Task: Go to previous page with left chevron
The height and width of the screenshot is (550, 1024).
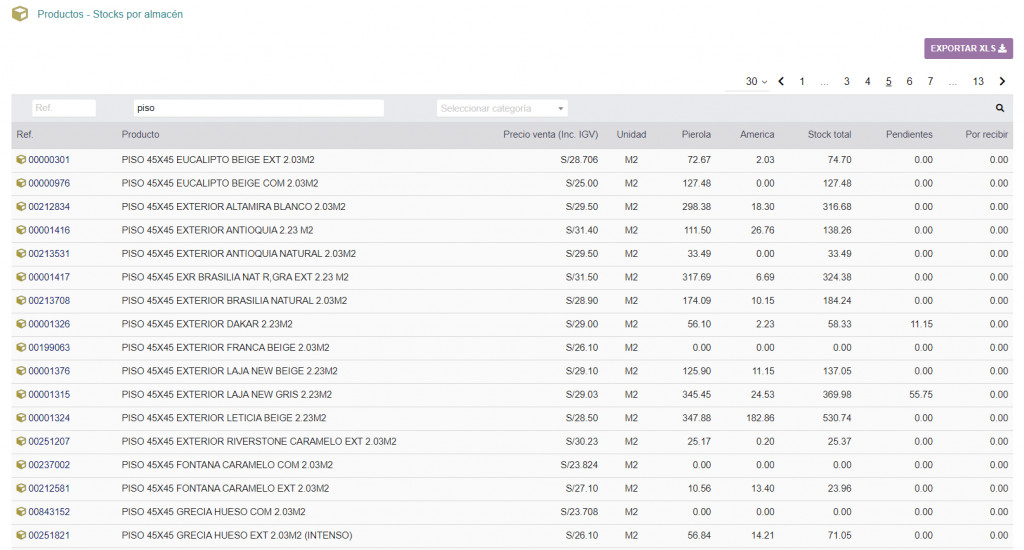Action: pyautogui.click(x=781, y=82)
